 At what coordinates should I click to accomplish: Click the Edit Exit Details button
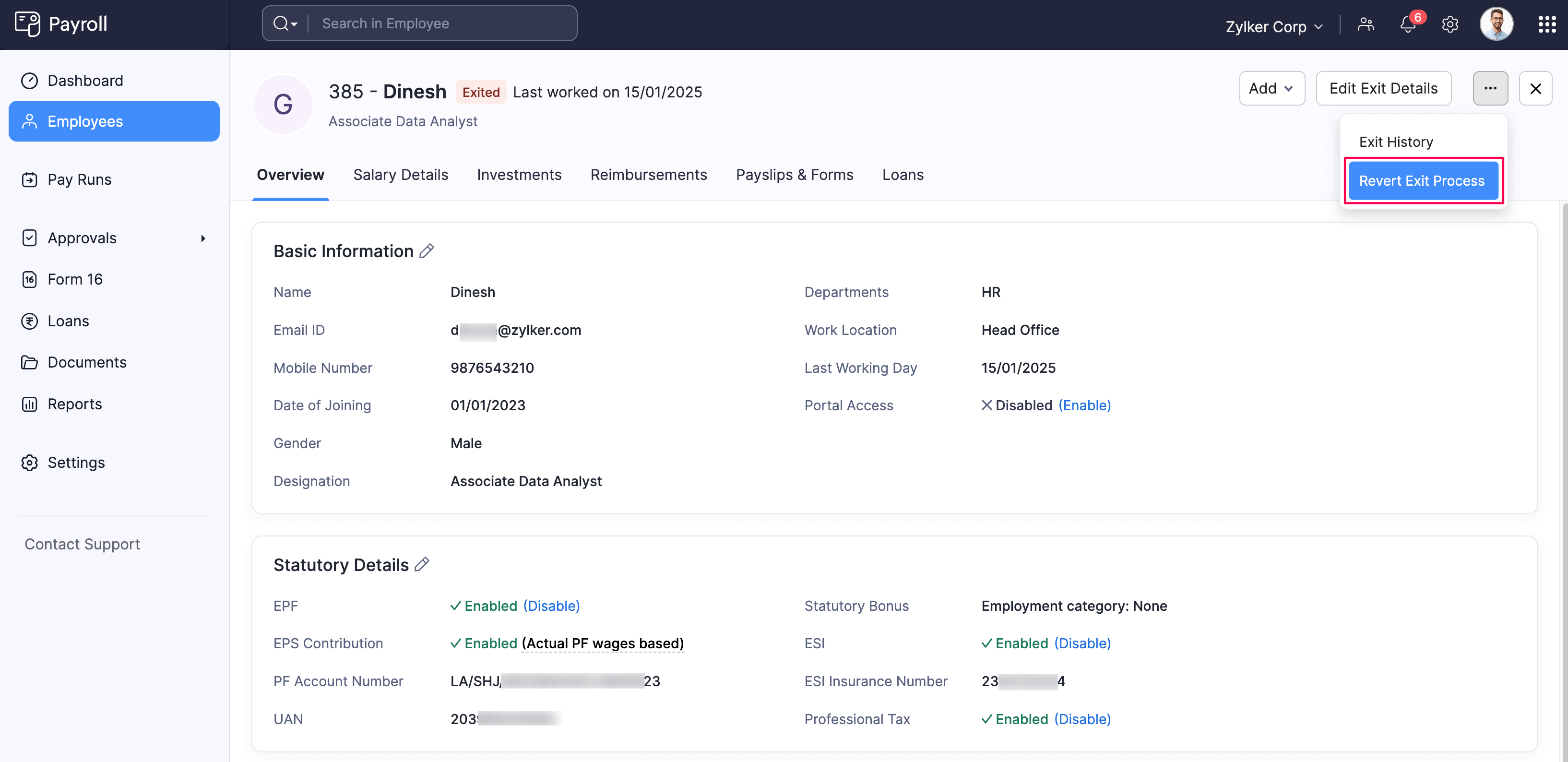[x=1383, y=88]
